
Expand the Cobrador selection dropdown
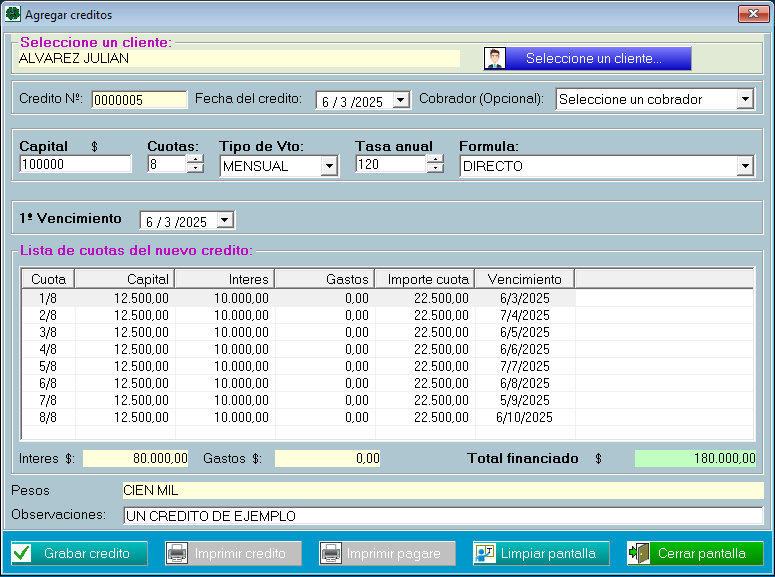[x=744, y=99]
